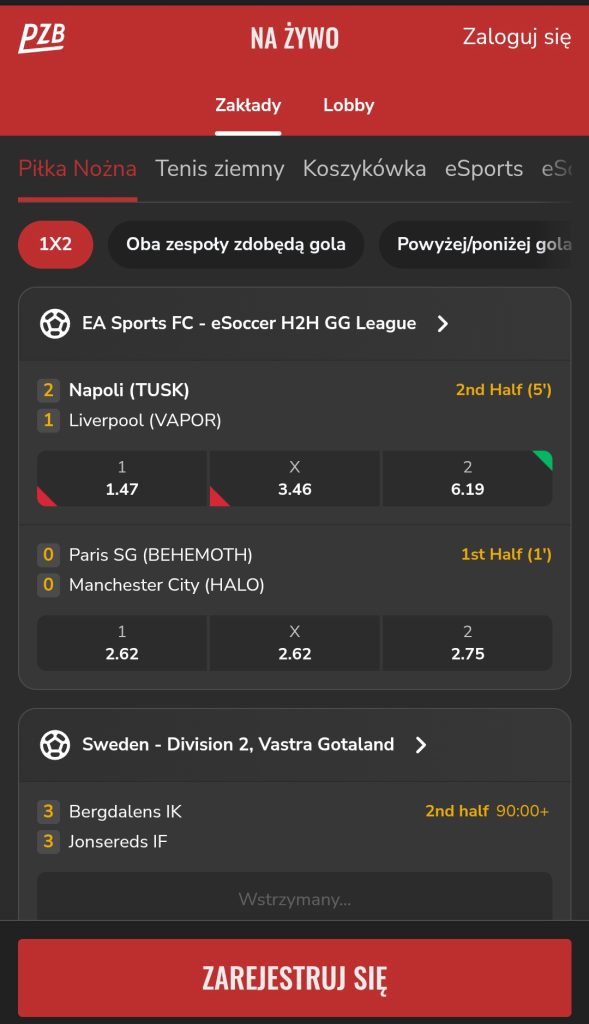Open eSports sport tab
The height and width of the screenshot is (1024, 589).
coord(484,168)
